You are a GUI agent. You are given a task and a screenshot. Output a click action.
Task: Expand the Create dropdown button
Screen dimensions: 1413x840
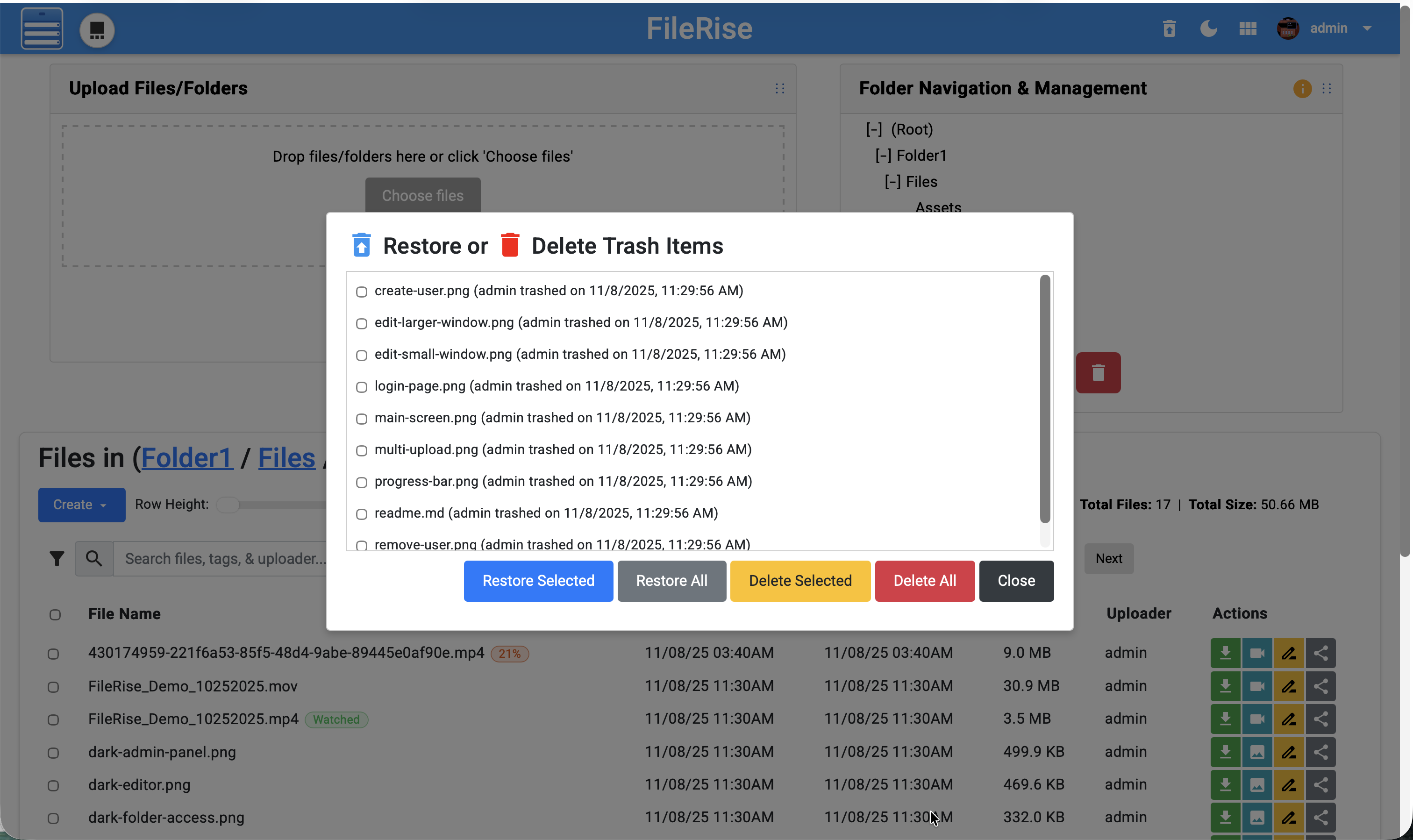pos(81,505)
